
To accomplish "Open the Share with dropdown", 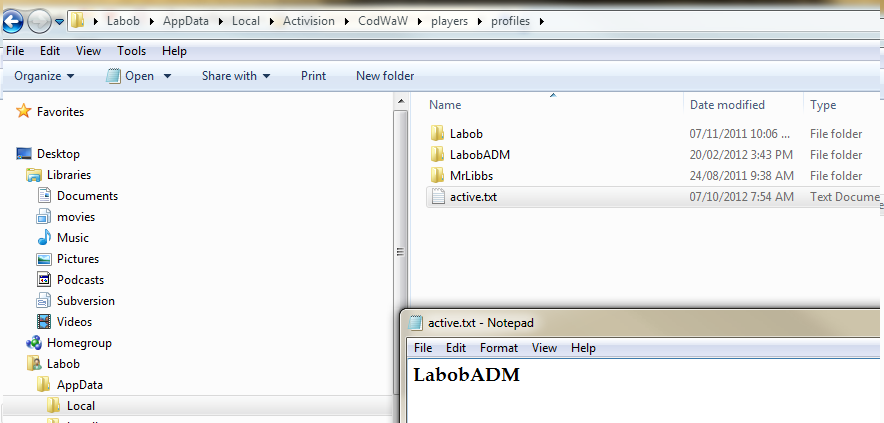I will point(236,76).
